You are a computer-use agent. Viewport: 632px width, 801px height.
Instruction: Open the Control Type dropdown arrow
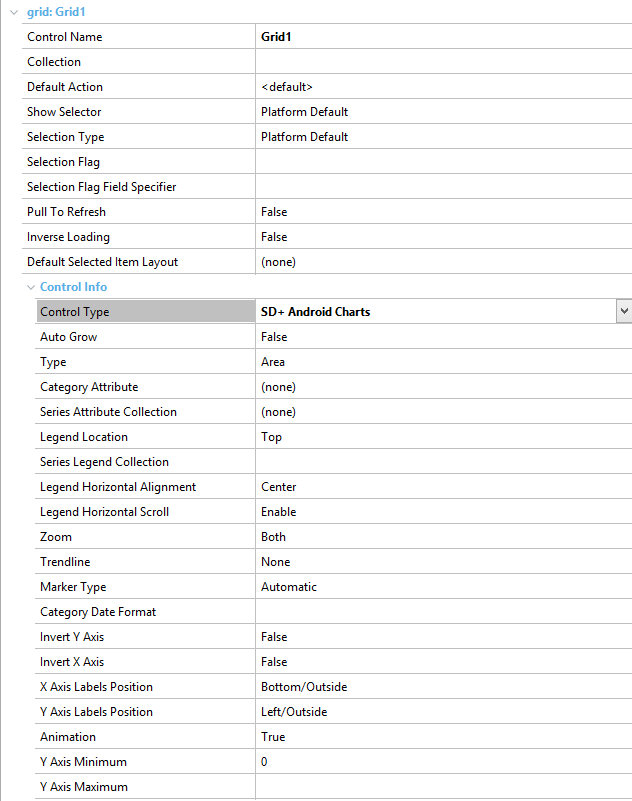click(x=624, y=311)
